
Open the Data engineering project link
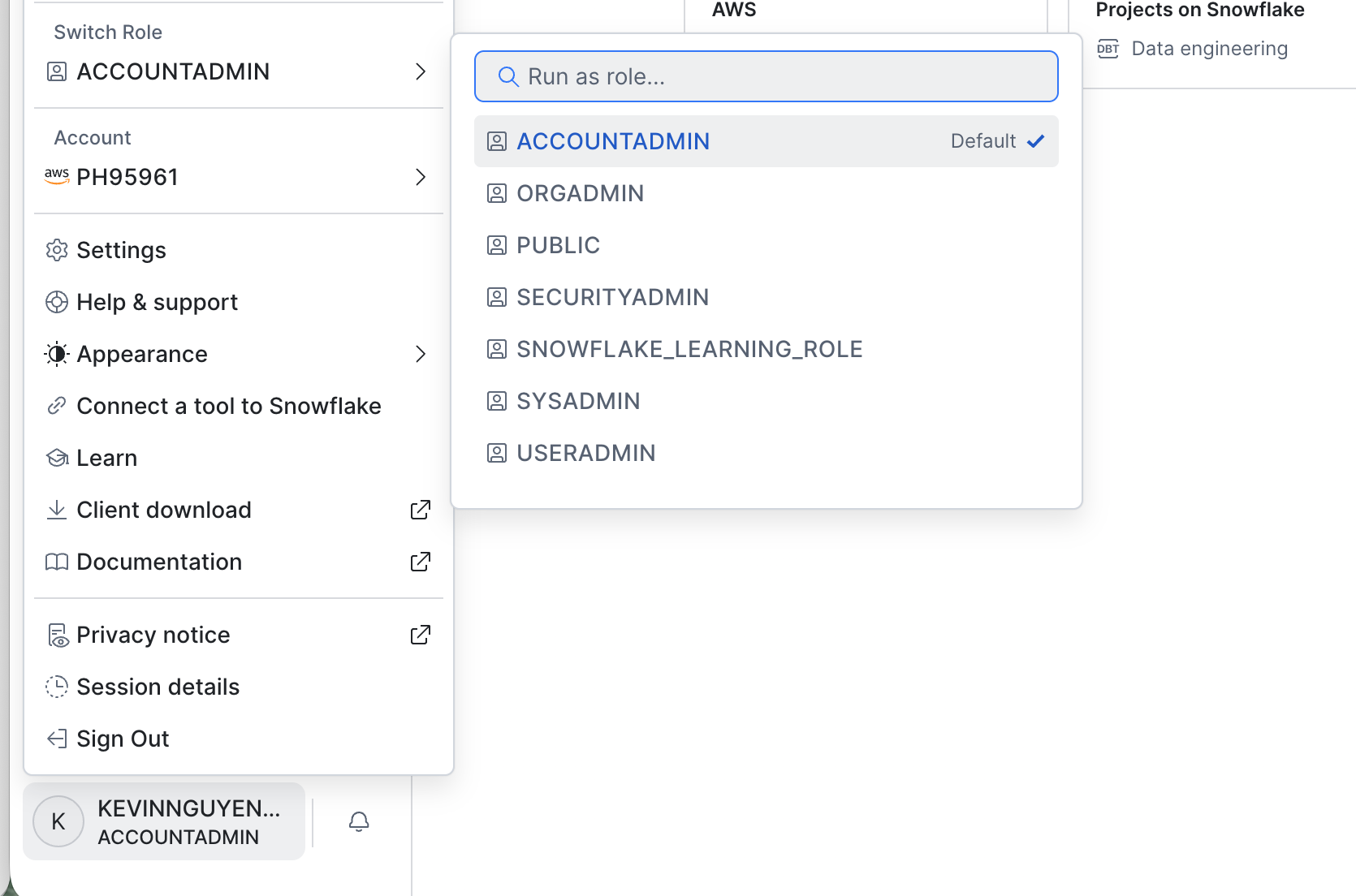coord(1209,49)
